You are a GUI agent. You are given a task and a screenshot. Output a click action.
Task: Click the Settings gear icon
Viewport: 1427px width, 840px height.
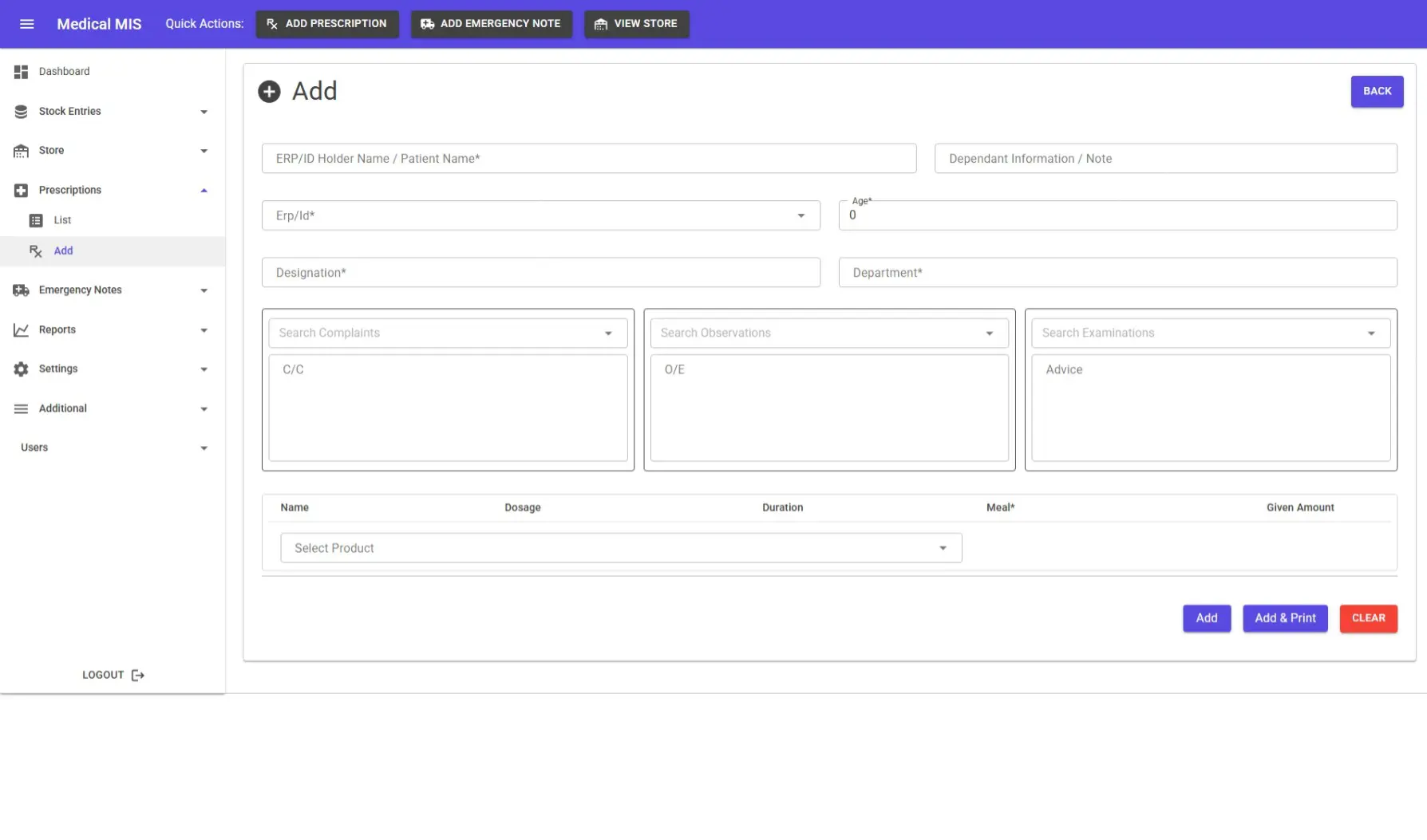click(x=22, y=369)
